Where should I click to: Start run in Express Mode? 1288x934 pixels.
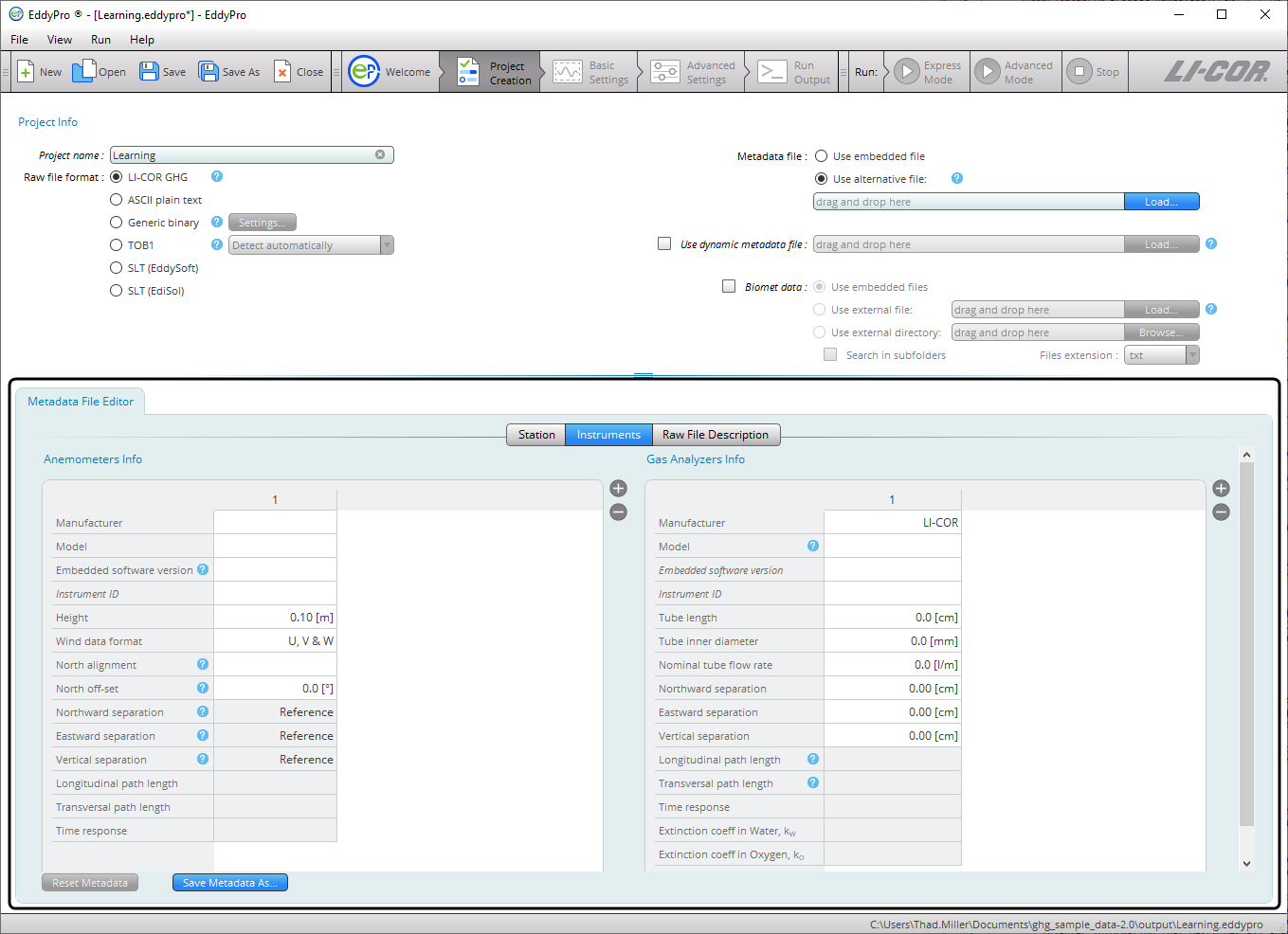coord(929,72)
